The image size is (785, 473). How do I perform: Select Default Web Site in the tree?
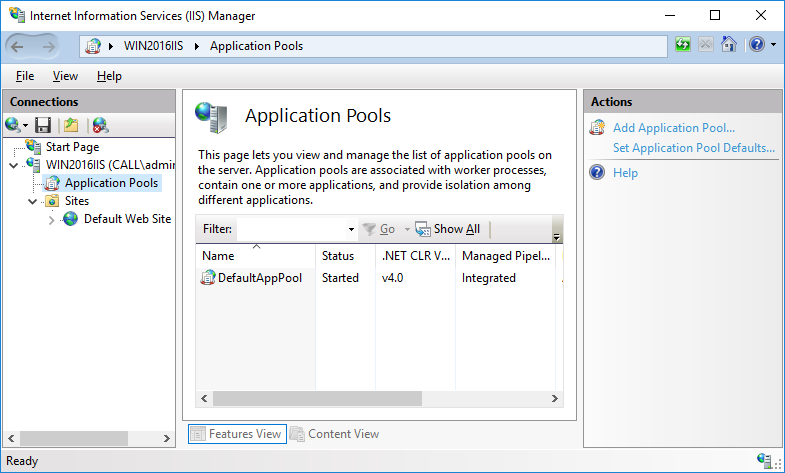click(127, 219)
